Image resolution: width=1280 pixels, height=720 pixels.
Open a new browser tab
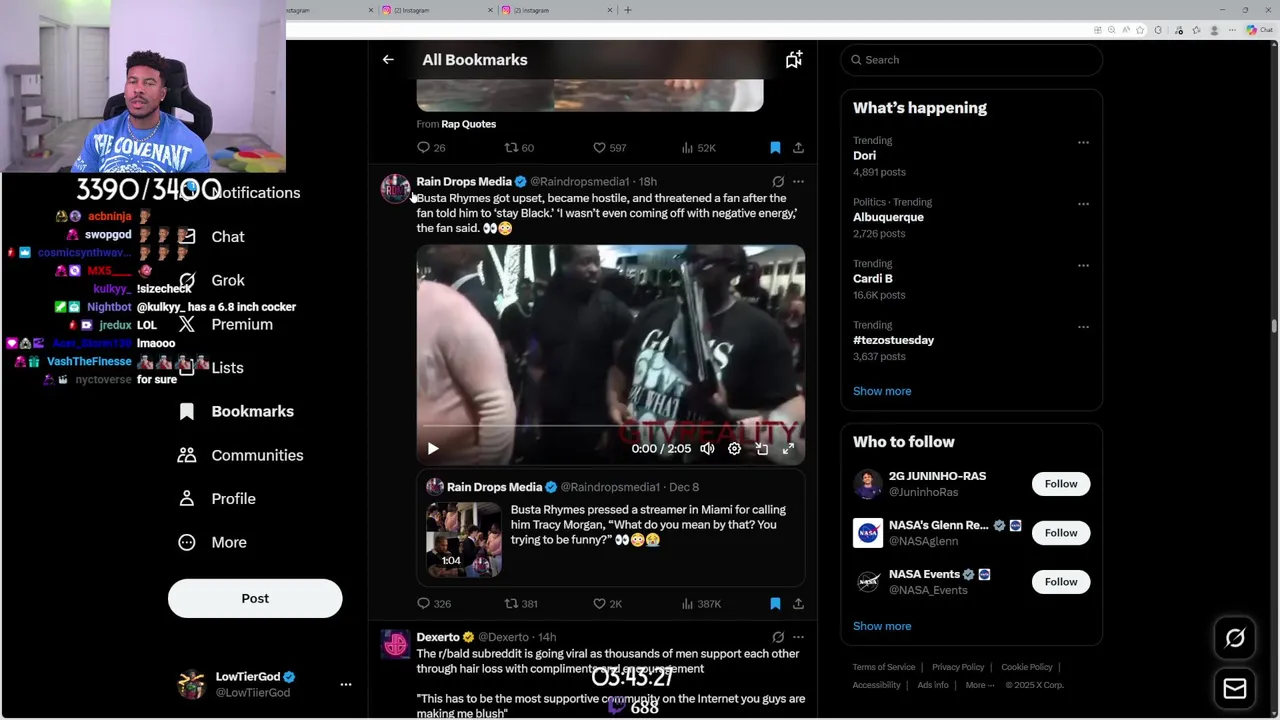(628, 10)
